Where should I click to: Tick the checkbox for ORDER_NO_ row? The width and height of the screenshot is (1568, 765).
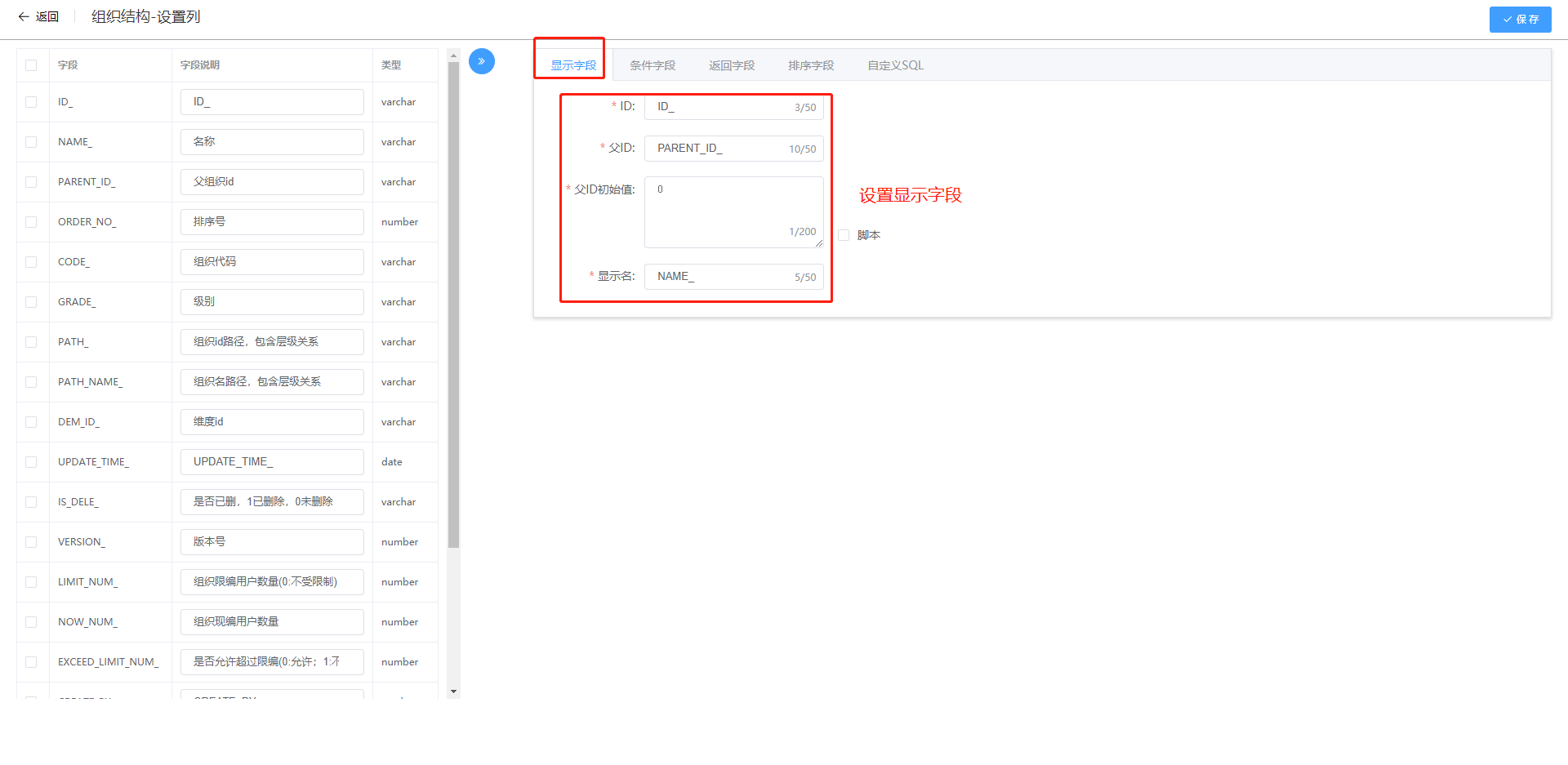(31, 222)
